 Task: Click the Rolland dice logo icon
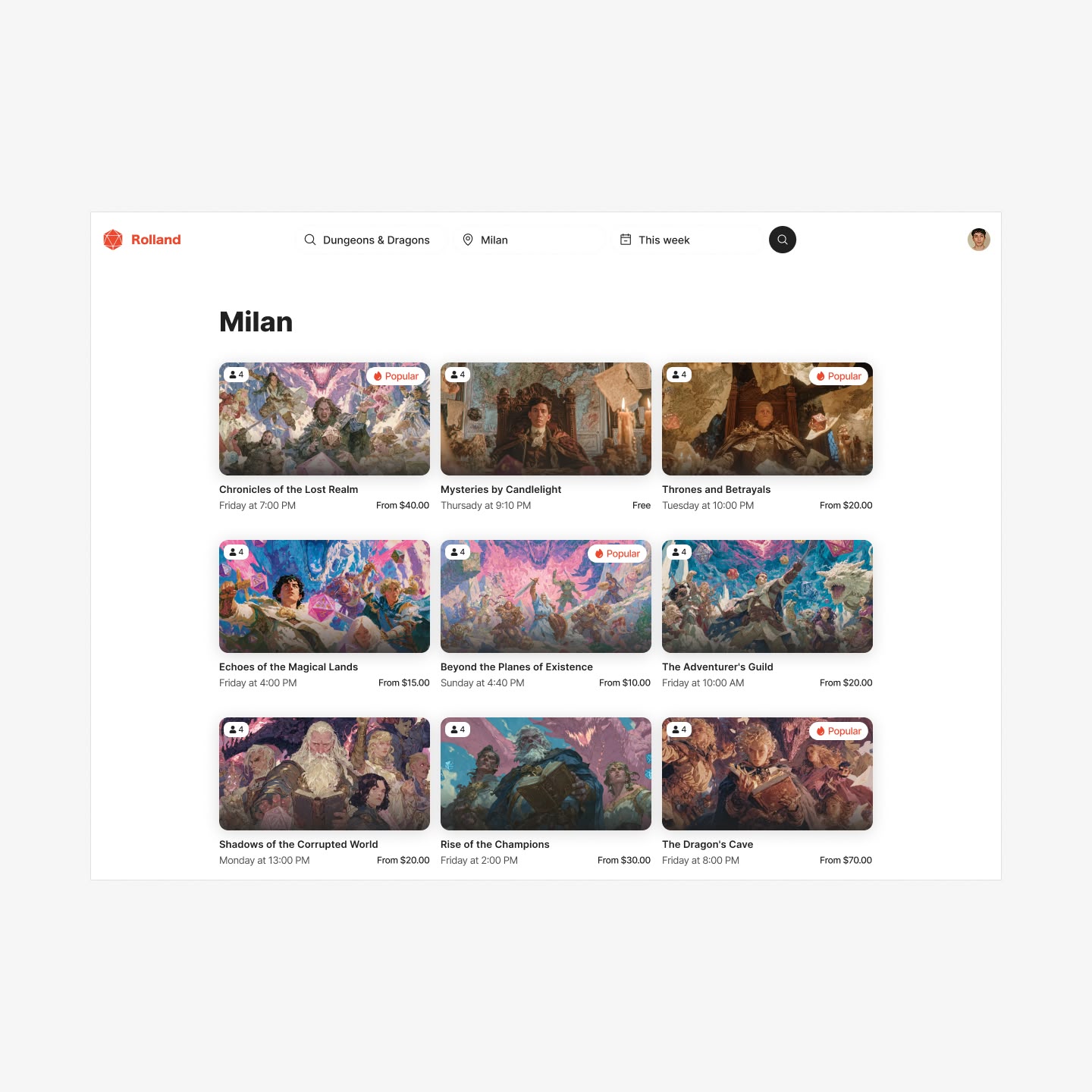113,240
